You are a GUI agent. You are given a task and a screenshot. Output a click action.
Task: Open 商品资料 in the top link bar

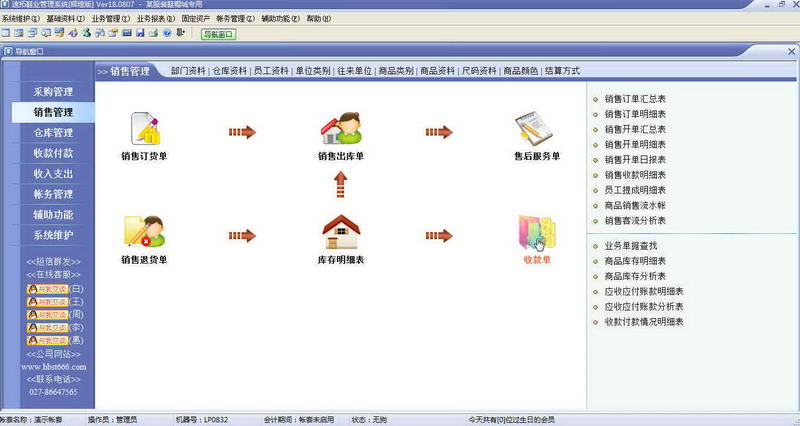pyautogui.click(x=437, y=71)
